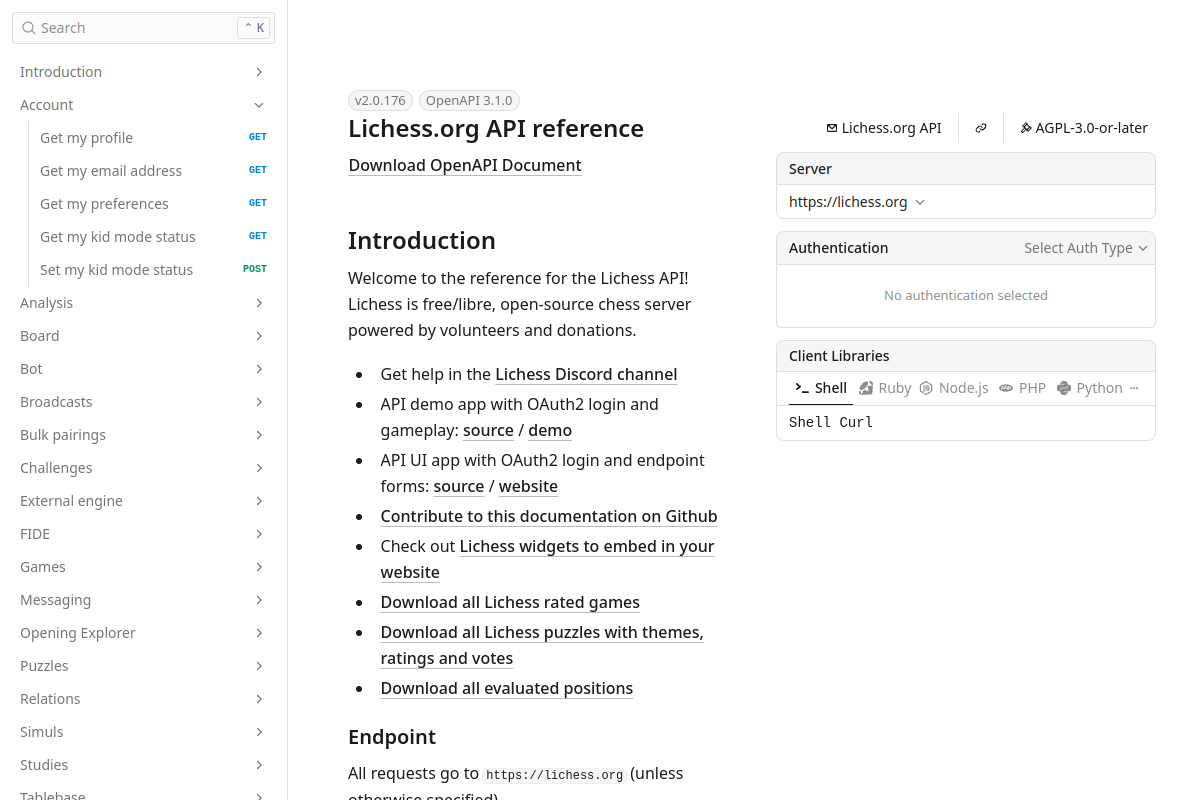
Task: Click the No authentication selected text
Action: (x=966, y=295)
